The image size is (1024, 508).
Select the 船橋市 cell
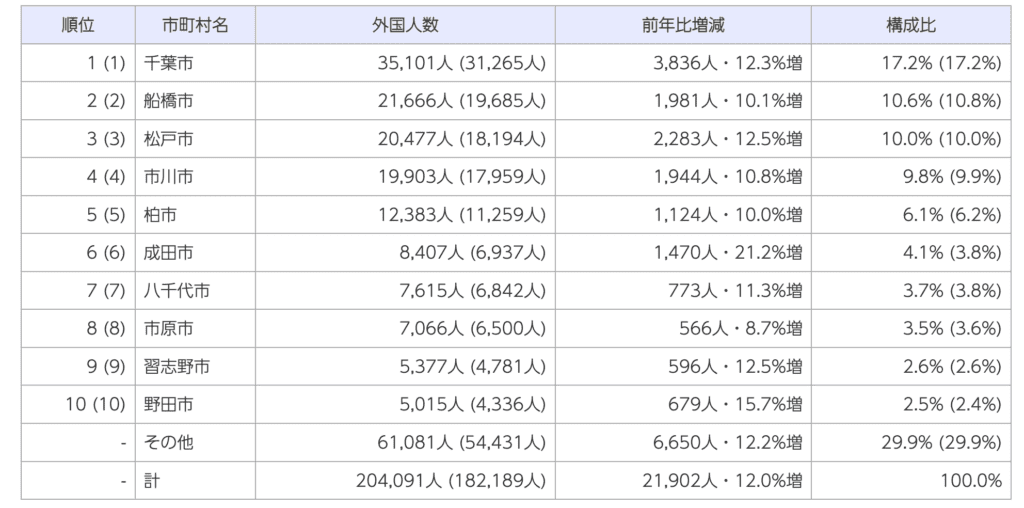[169, 100]
